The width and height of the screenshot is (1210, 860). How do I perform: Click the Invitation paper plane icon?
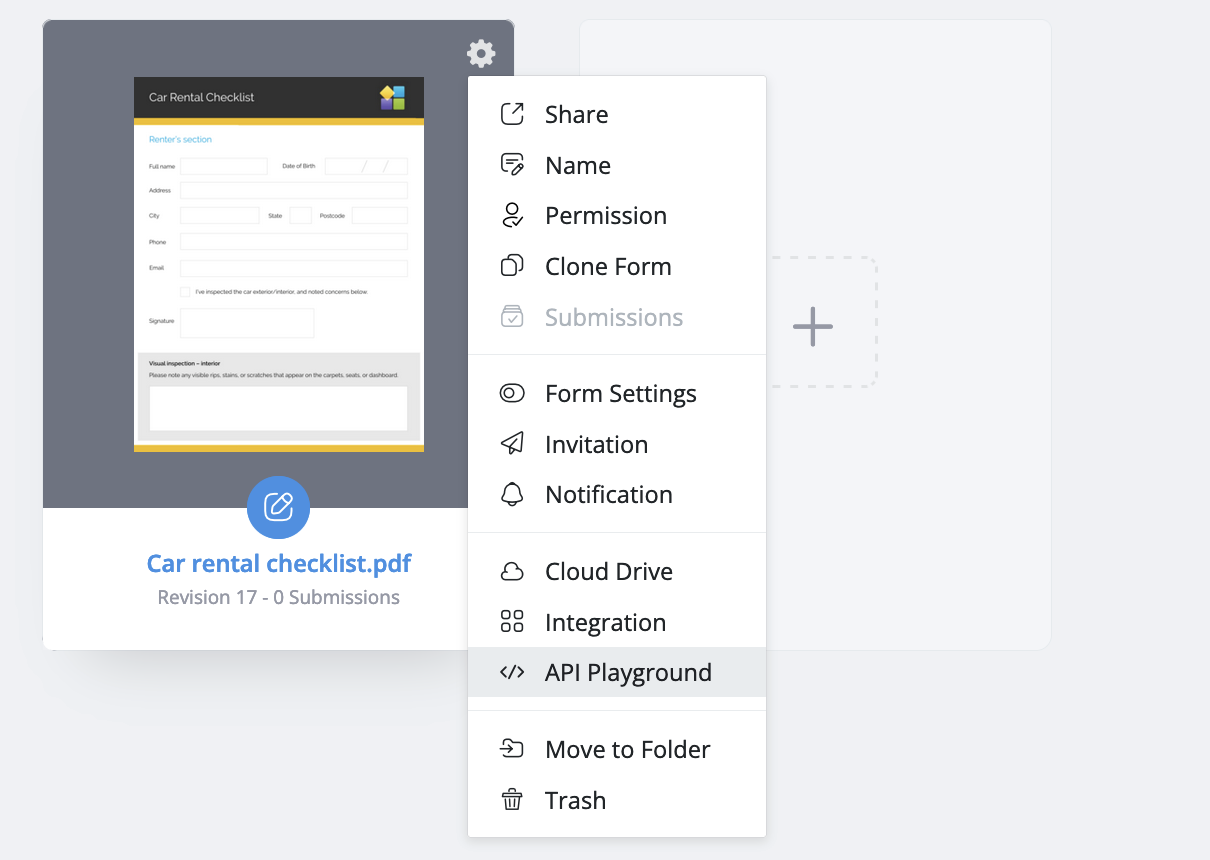(x=512, y=444)
